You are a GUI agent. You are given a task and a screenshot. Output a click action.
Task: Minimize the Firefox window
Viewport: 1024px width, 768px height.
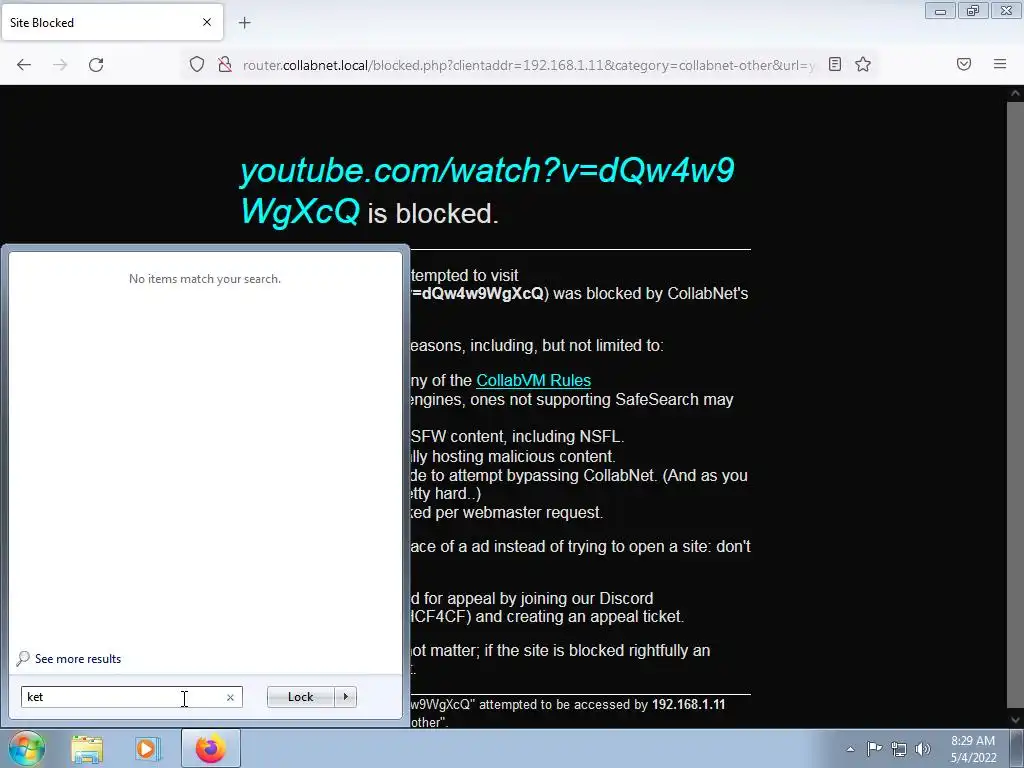[940, 11]
